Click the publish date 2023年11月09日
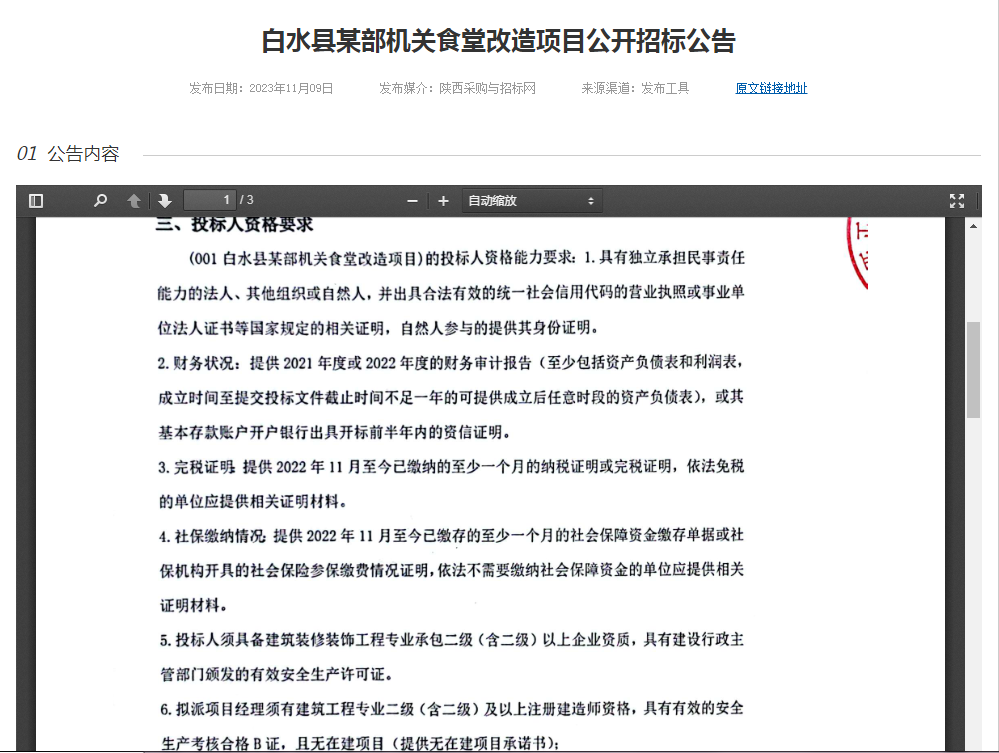This screenshot has width=999, height=753. [291, 88]
